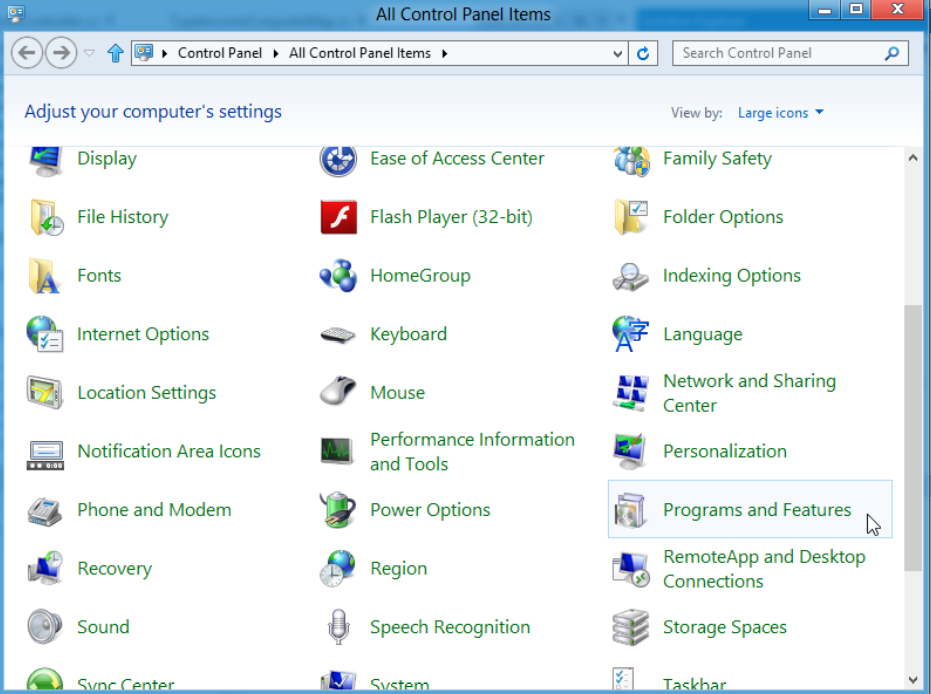Click the All Control Panel Items breadcrumb
The image size is (931, 694).
point(360,53)
